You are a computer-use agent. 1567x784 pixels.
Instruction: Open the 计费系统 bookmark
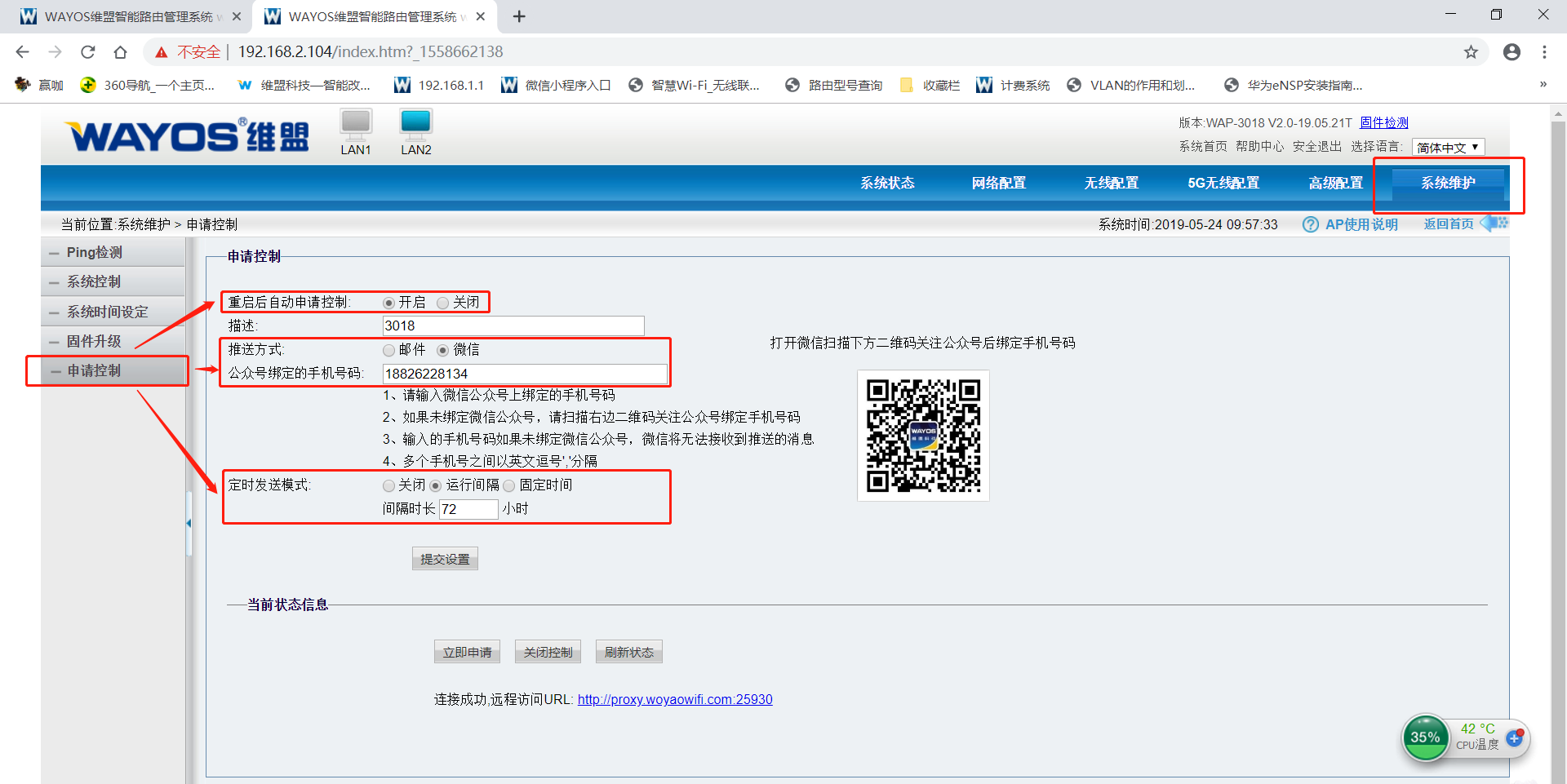[1013, 85]
